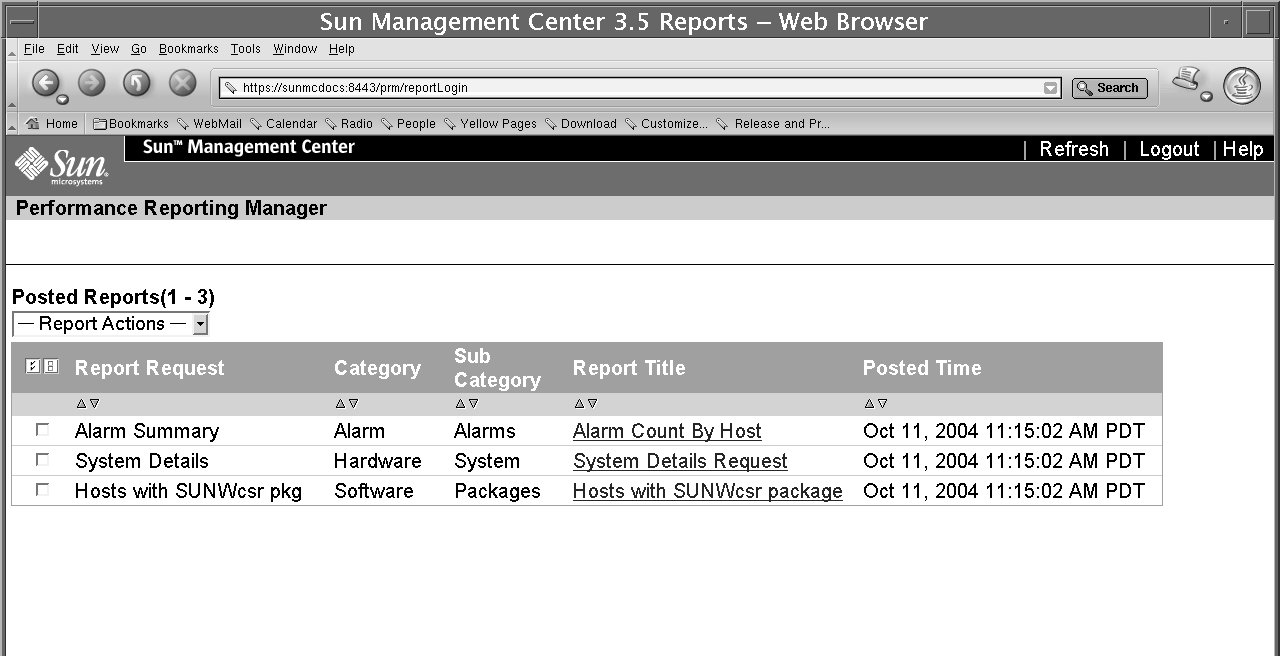Open the View menu
Image resolution: width=1280 pixels, height=656 pixels.
(105, 49)
